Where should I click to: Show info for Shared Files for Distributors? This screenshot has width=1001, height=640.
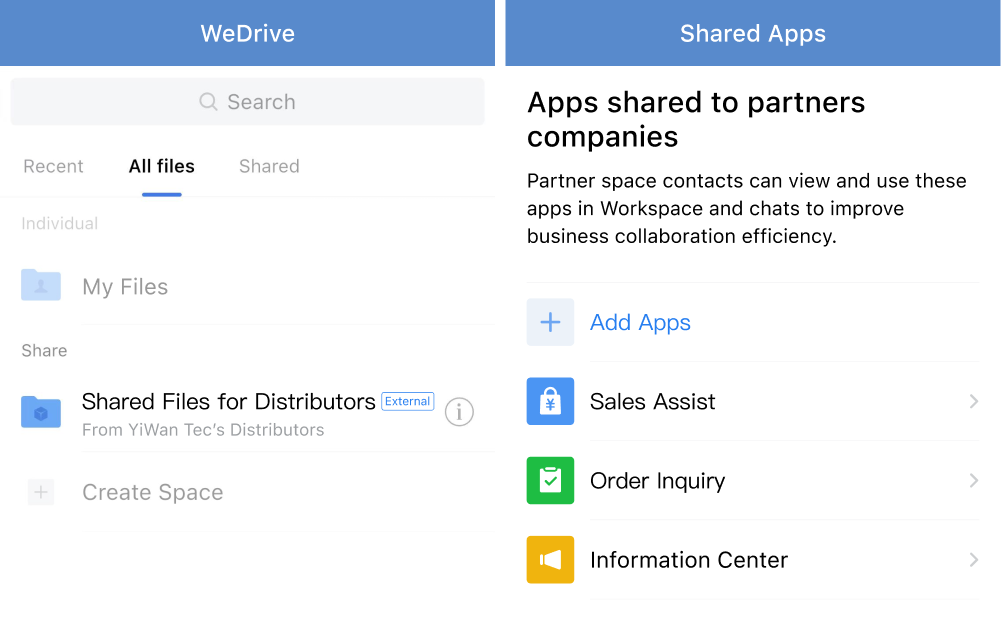tap(459, 412)
